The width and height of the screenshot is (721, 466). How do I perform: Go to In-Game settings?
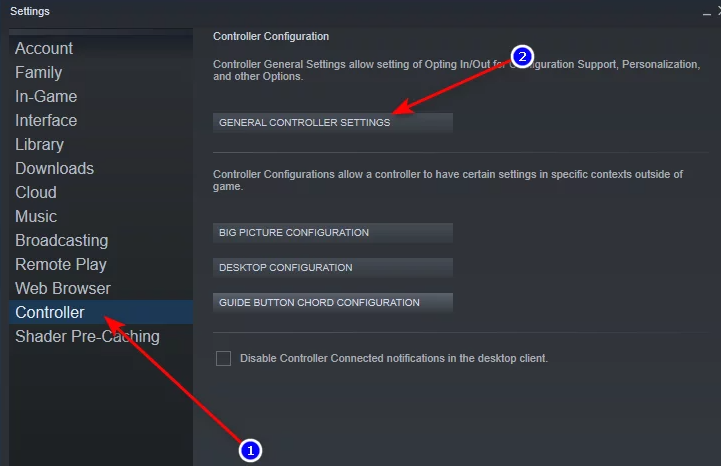[x=101, y=96]
